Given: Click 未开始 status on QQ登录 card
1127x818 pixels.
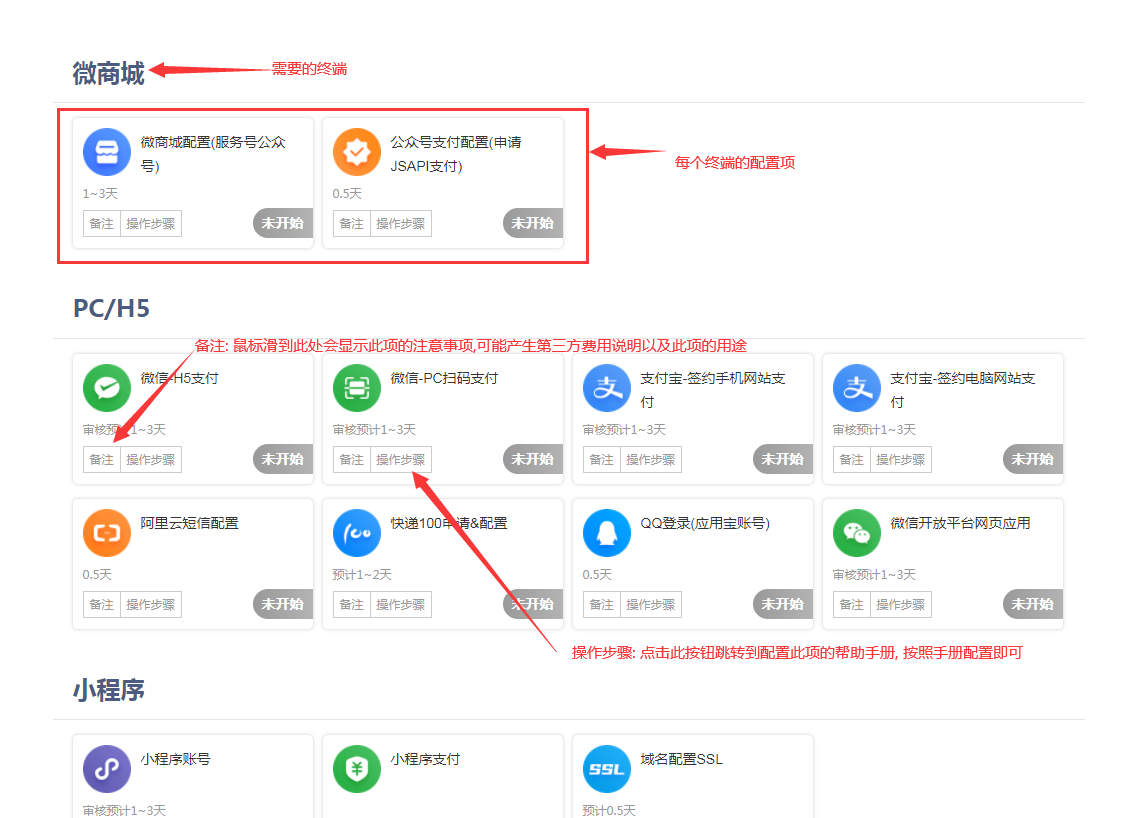Looking at the screenshot, I should (x=783, y=604).
